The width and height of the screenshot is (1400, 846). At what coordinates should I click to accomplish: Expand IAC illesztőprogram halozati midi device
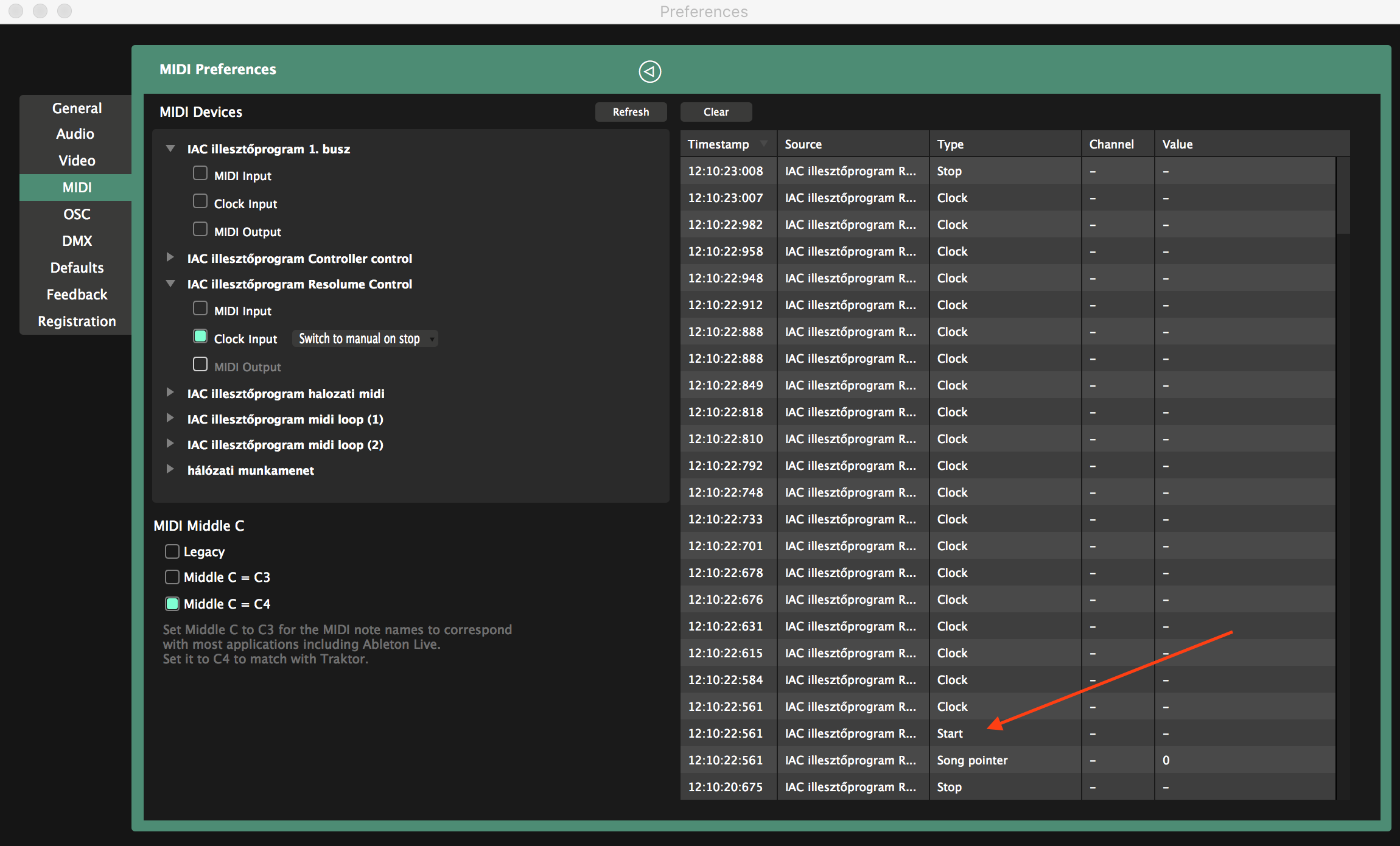click(x=170, y=393)
